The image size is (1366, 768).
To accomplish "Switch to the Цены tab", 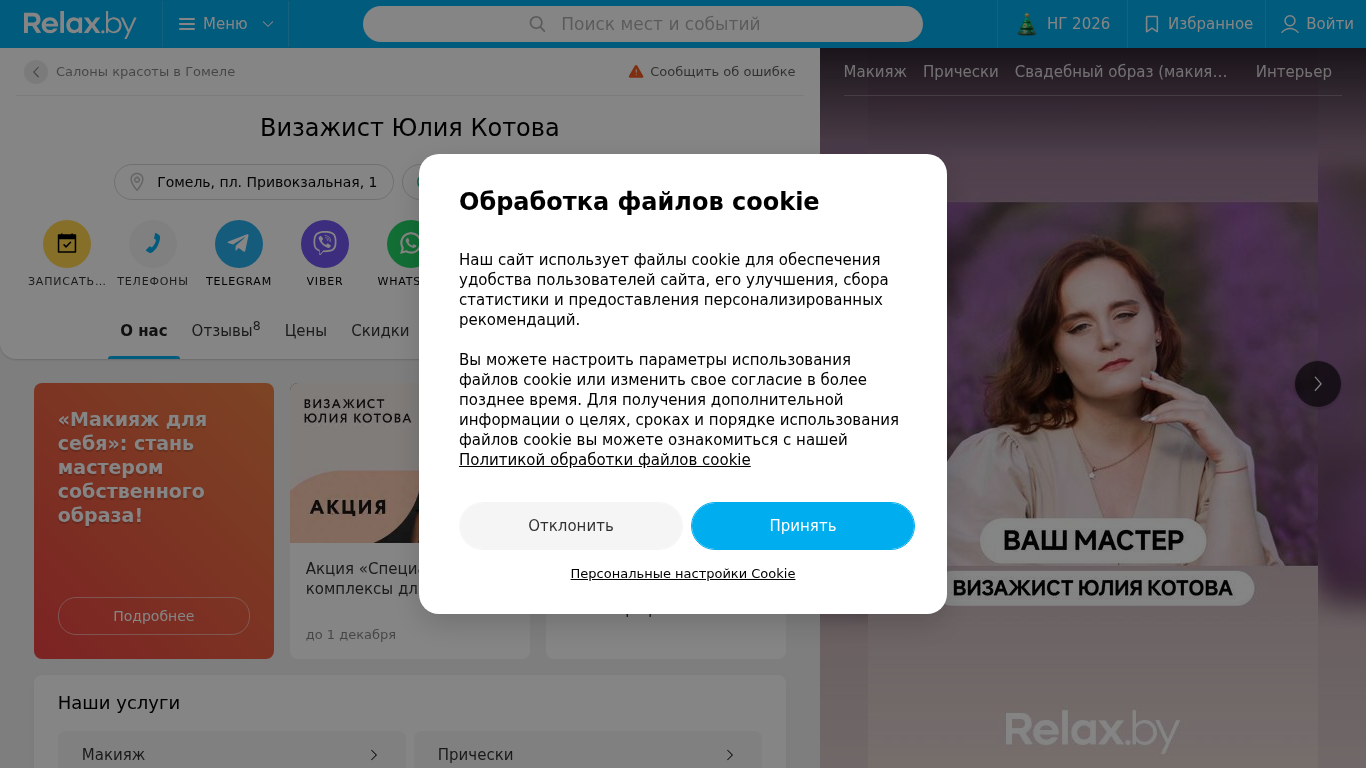I will pyautogui.click(x=305, y=331).
